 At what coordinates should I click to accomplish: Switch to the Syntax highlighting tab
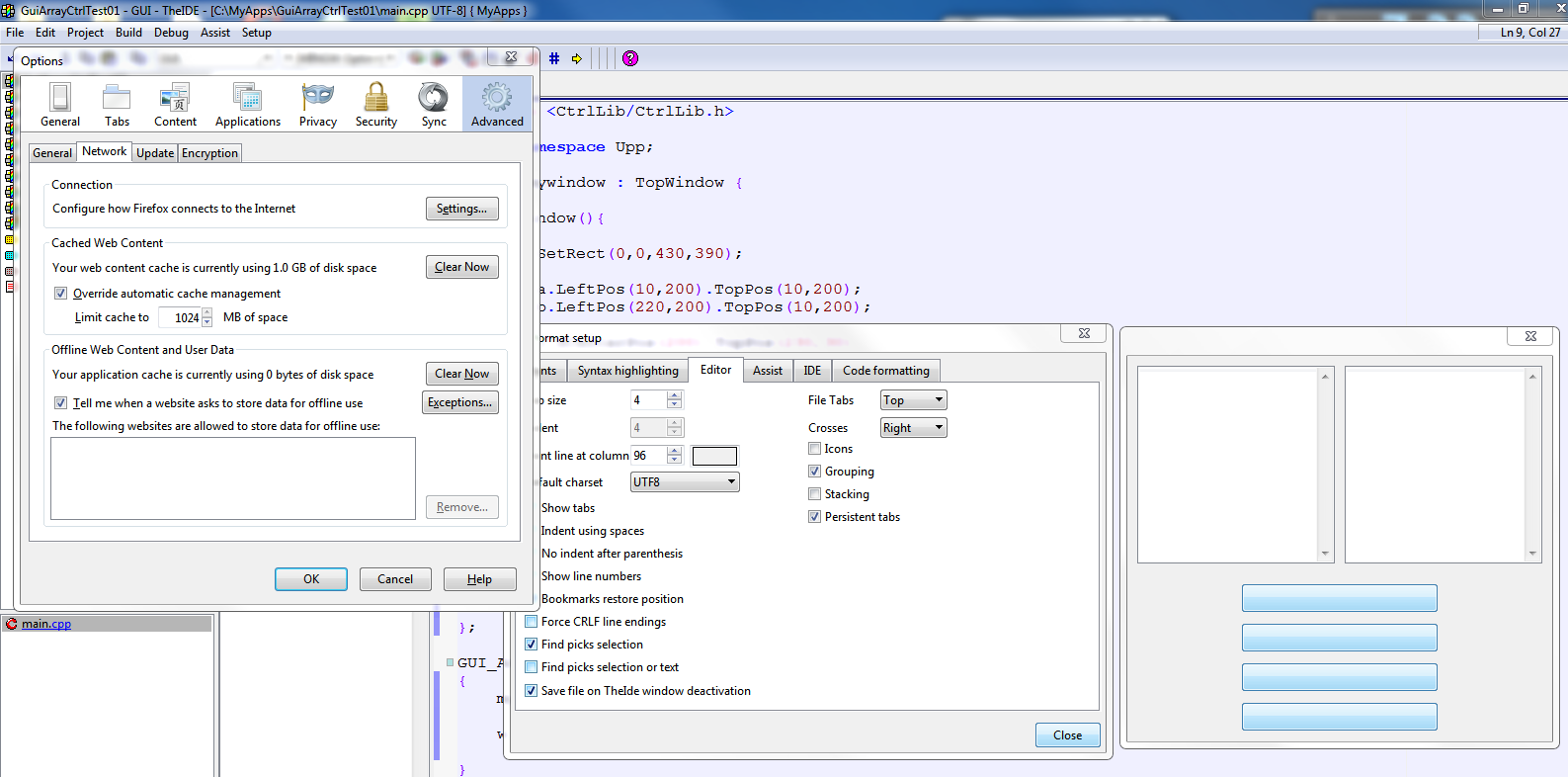tap(627, 371)
